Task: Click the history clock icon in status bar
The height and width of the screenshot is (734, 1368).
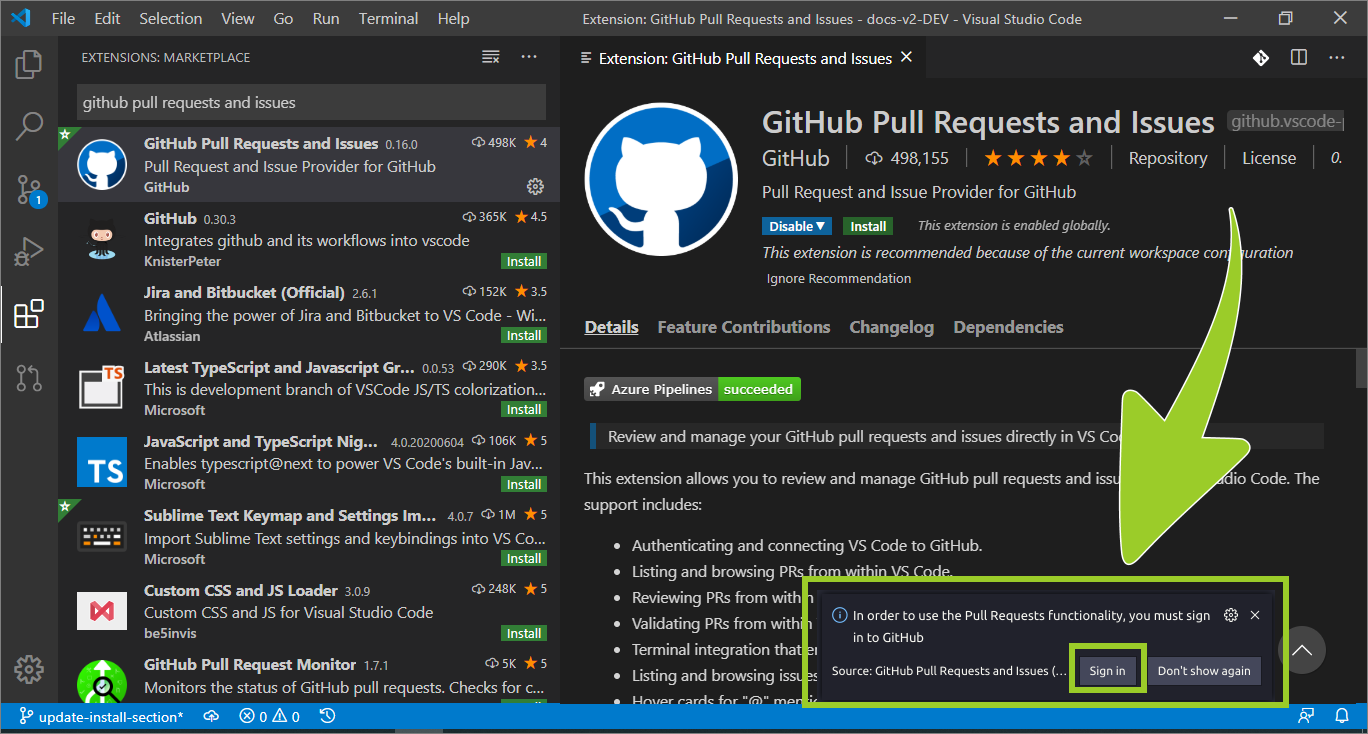Action: coord(327,716)
